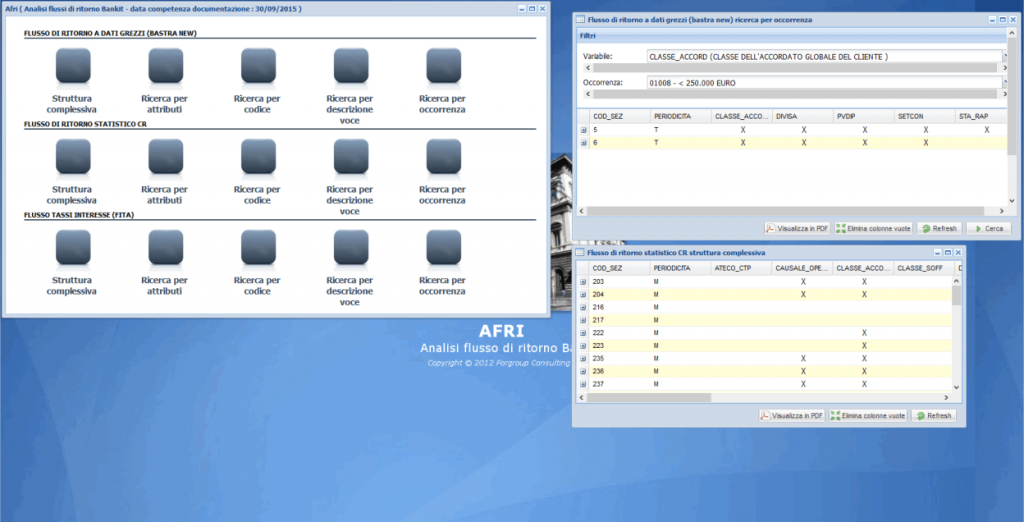This screenshot has width=1024, height=522.
Task: Open the Occorrenza combo box dropdown
Action: [x=1004, y=82]
